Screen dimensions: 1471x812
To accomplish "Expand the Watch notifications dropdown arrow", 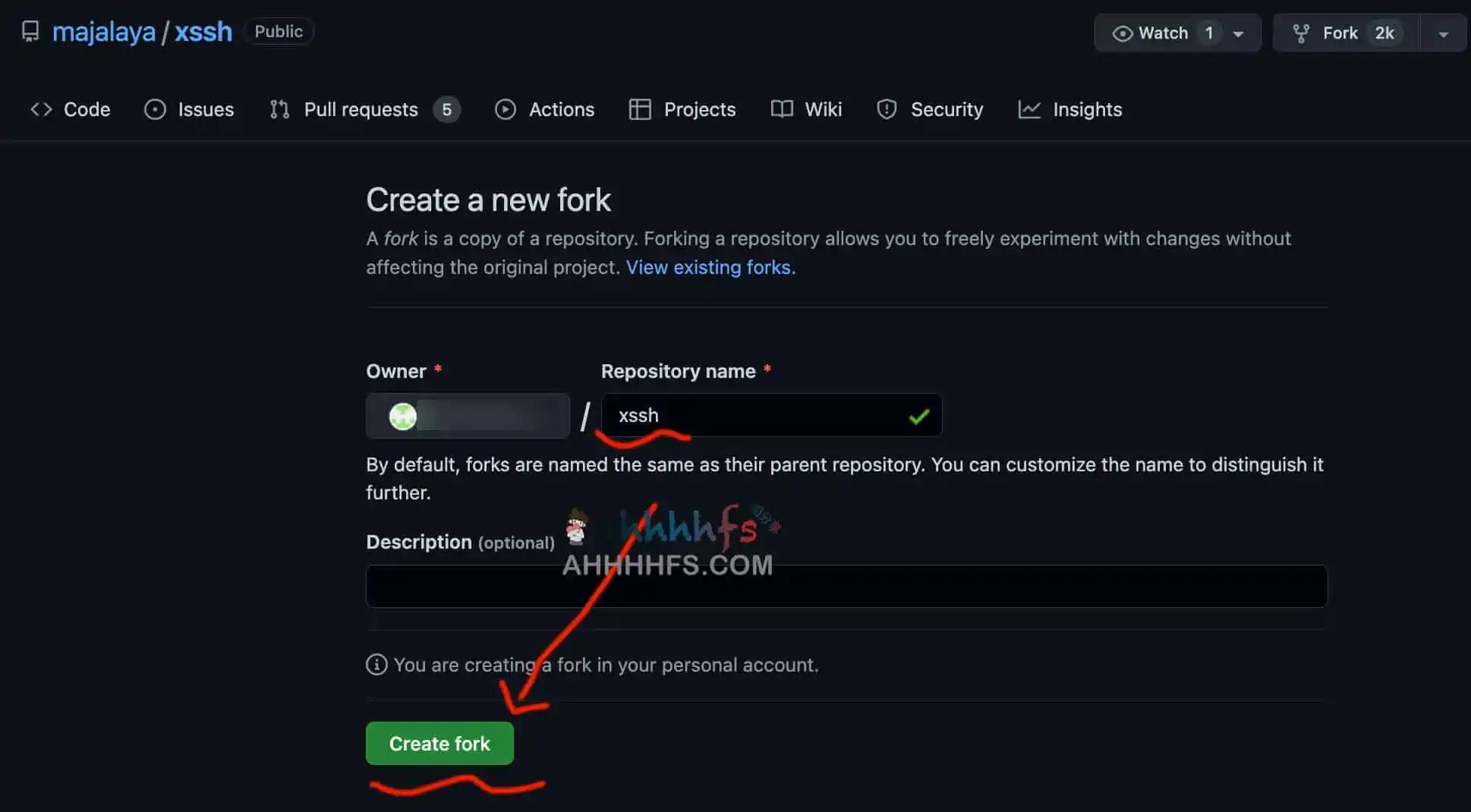I will pos(1239,33).
